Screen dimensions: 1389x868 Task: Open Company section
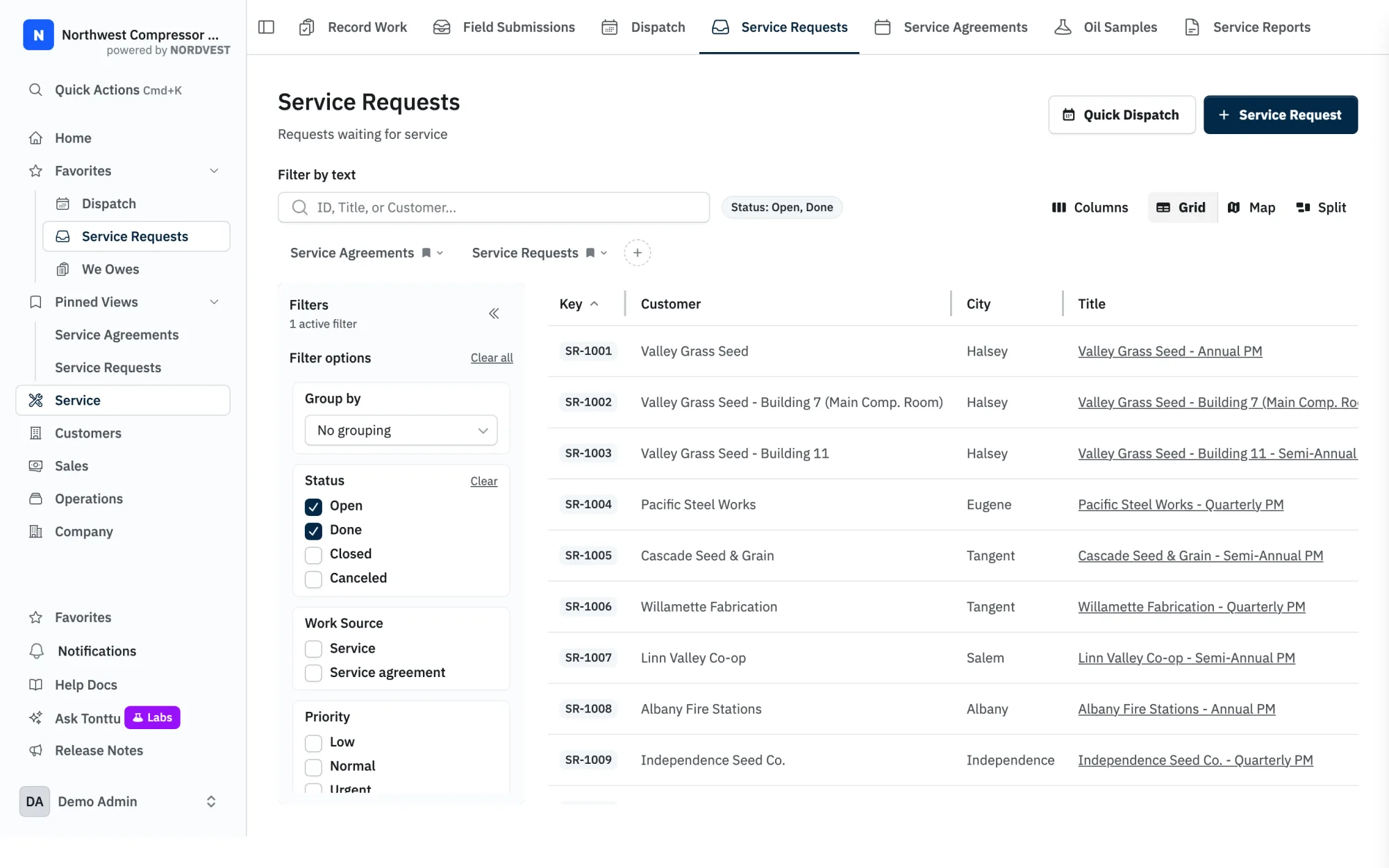coord(84,531)
